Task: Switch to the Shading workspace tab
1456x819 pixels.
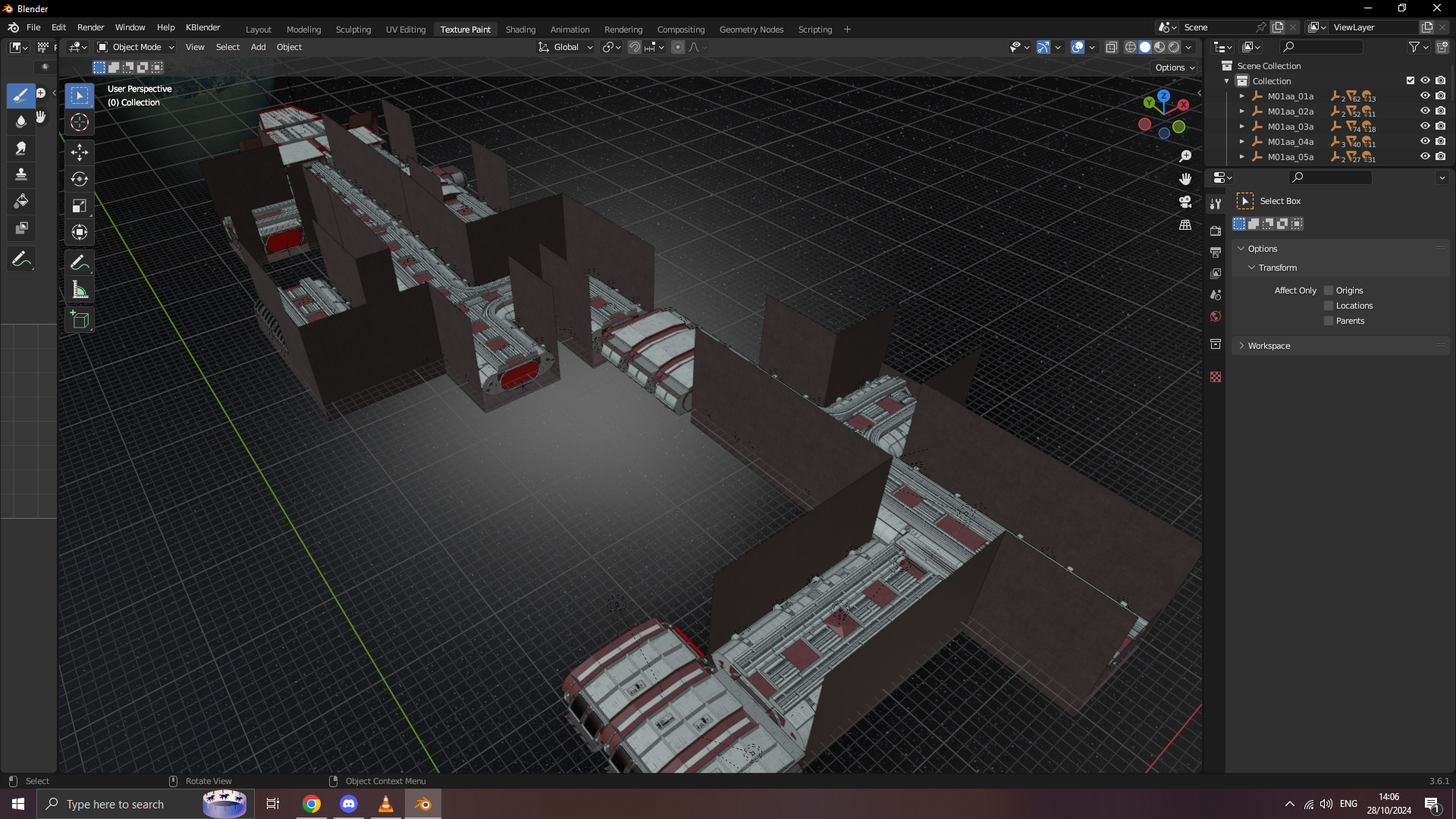Action: click(x=520, y=30)
